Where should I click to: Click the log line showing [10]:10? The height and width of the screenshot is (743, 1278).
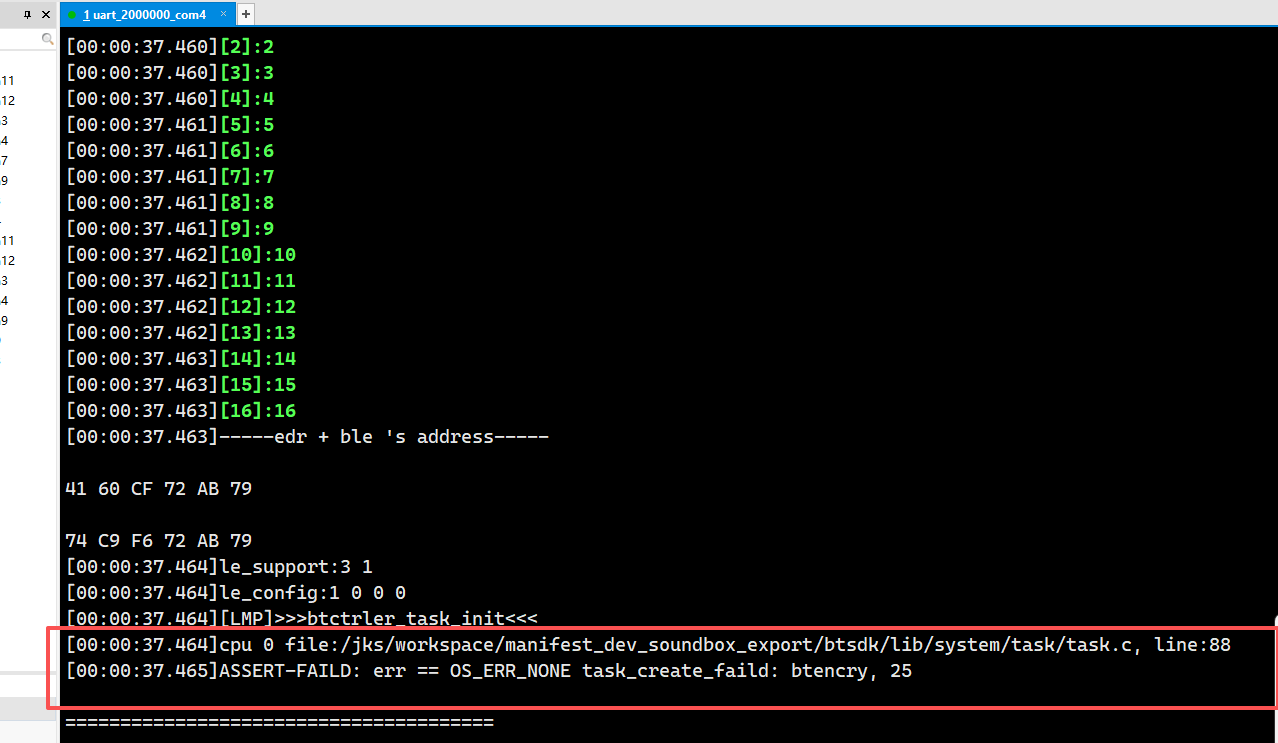point(181,255)
